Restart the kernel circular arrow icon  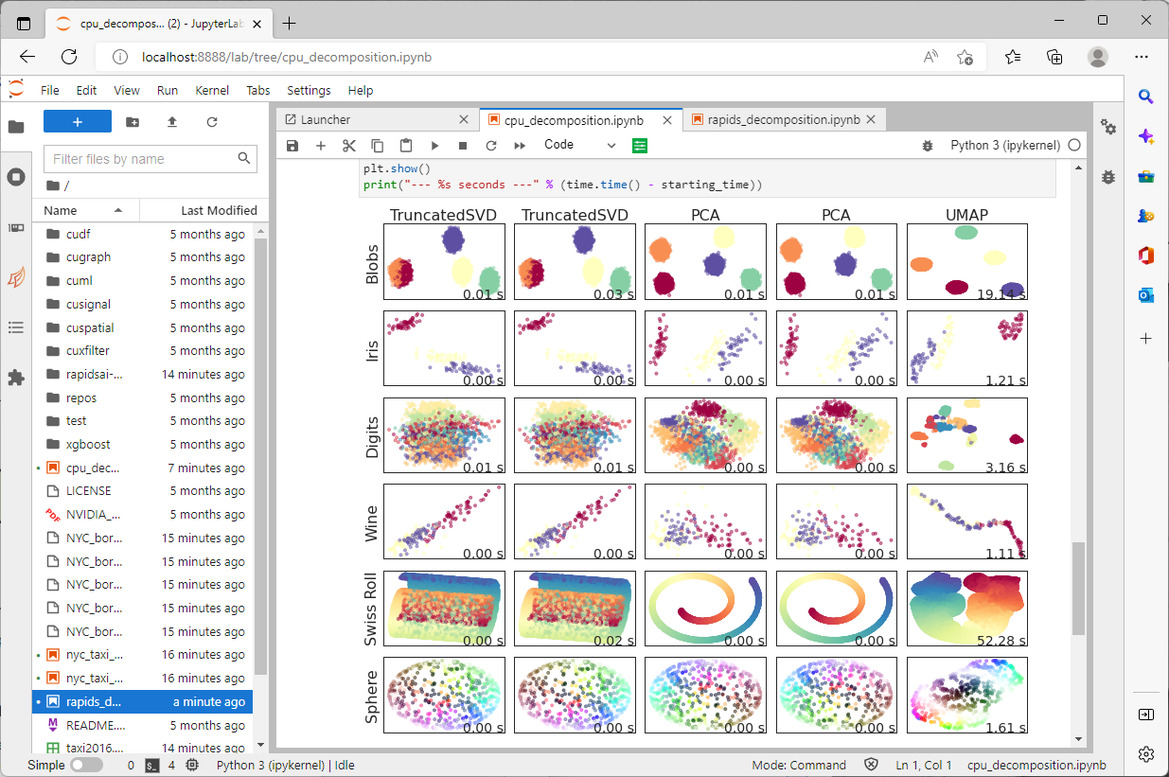coord(491,145)
